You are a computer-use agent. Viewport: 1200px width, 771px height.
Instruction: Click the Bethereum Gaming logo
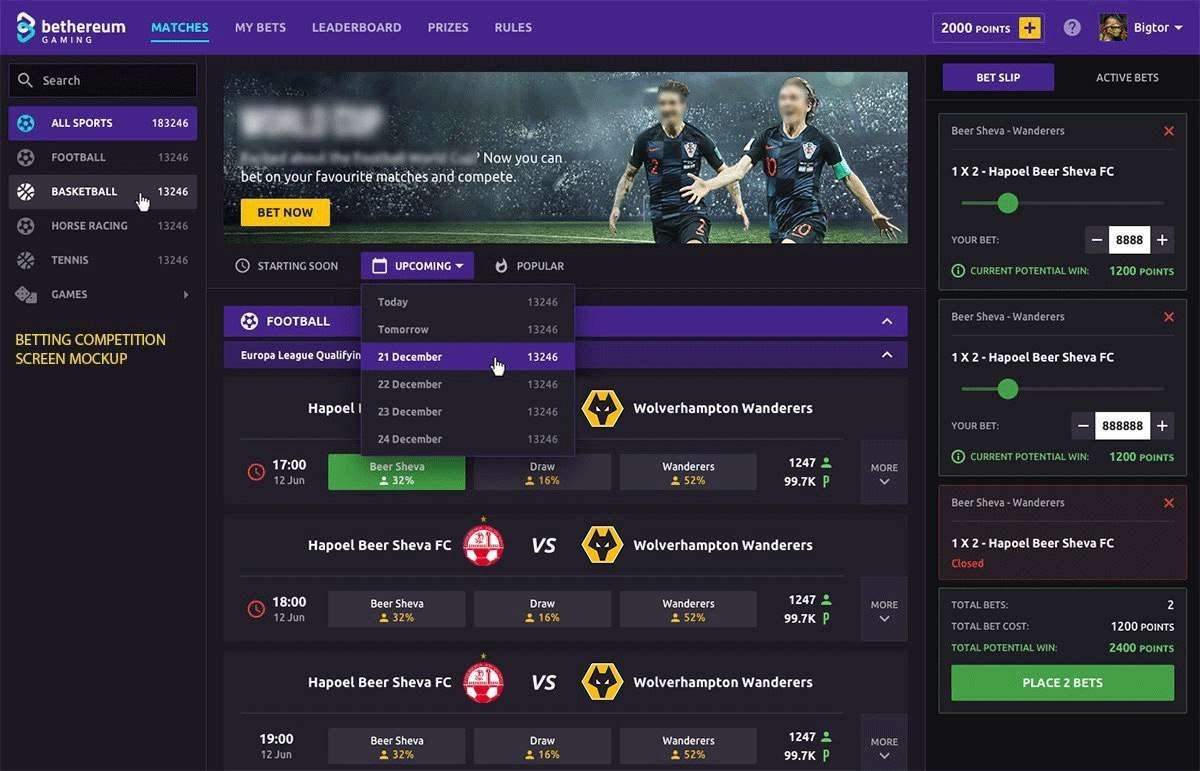(x=71, y=28)
